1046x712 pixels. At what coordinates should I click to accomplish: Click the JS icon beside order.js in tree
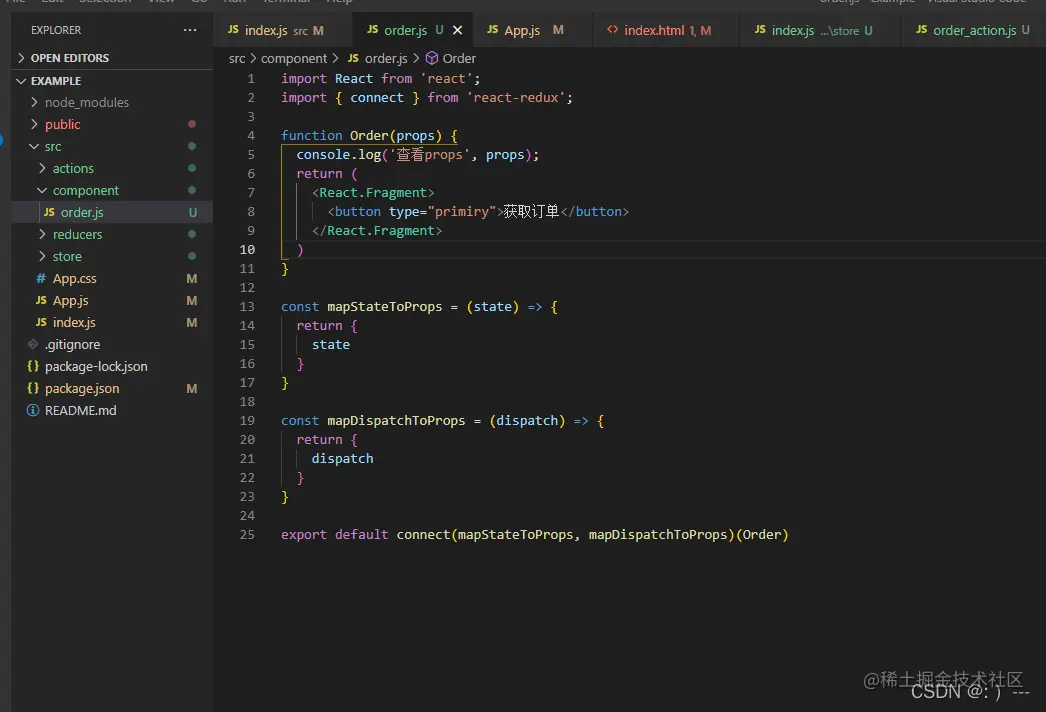click(49, 212)
